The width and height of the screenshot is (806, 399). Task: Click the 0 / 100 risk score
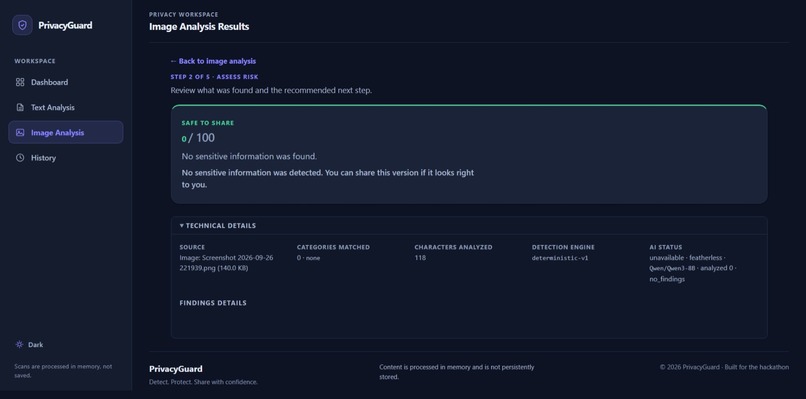point(198,138)
